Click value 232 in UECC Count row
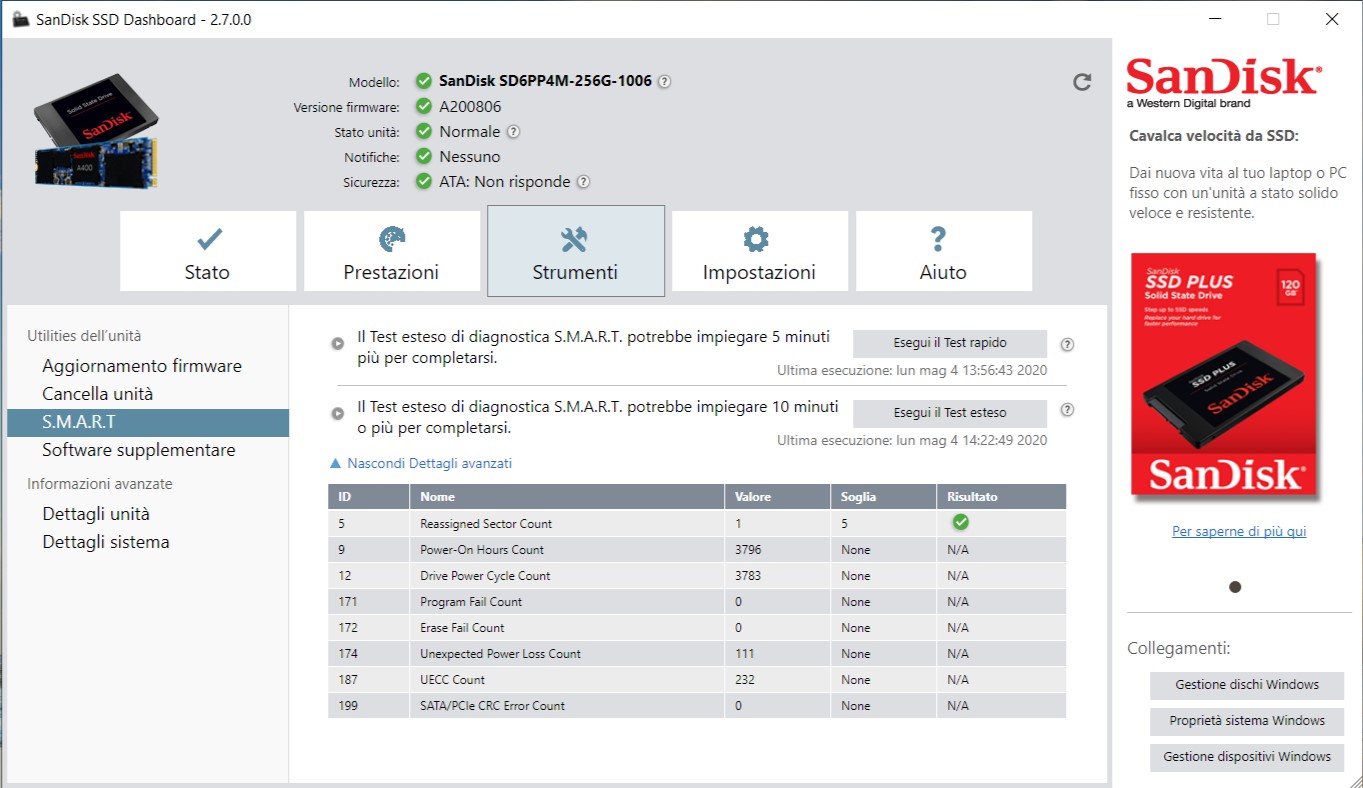The height and width of the screenshot is (788, 1363). coord(745,680)
